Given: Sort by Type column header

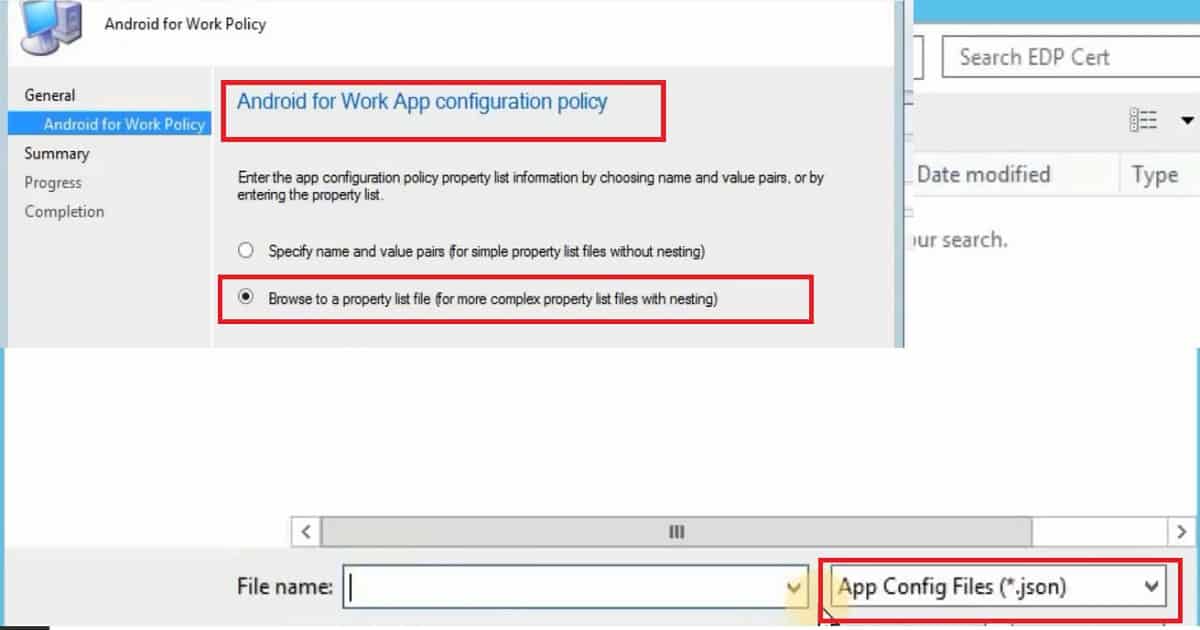Looking at the screenshot, I should (x=1158, y=175).
